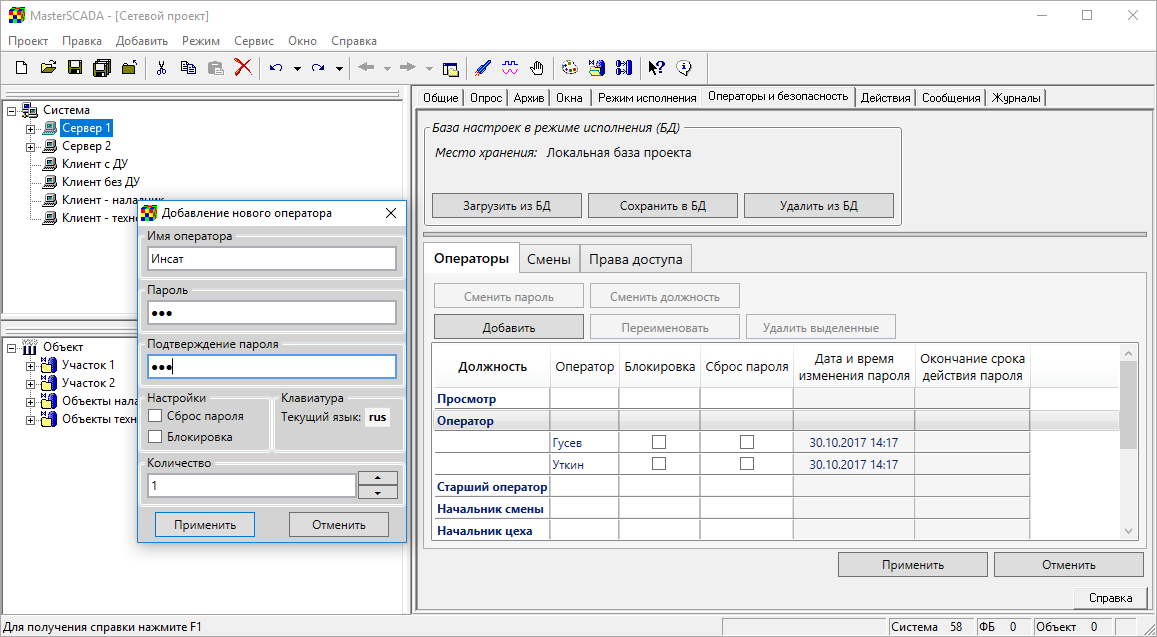Click the context help arrow-question icon
The image size is (1157, 637).
pos(657,68)
